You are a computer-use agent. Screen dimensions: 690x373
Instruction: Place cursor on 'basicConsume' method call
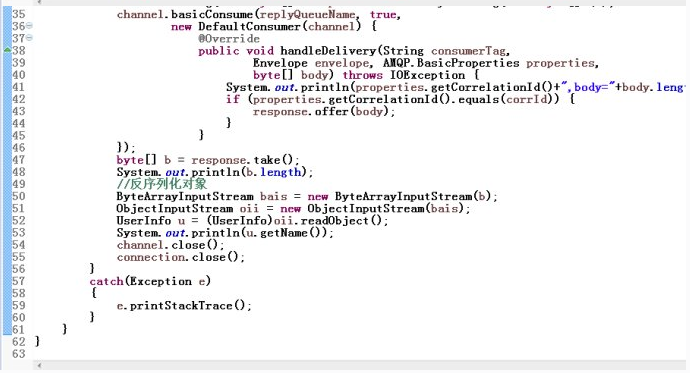pyautogui.click(x=212, y=15)
